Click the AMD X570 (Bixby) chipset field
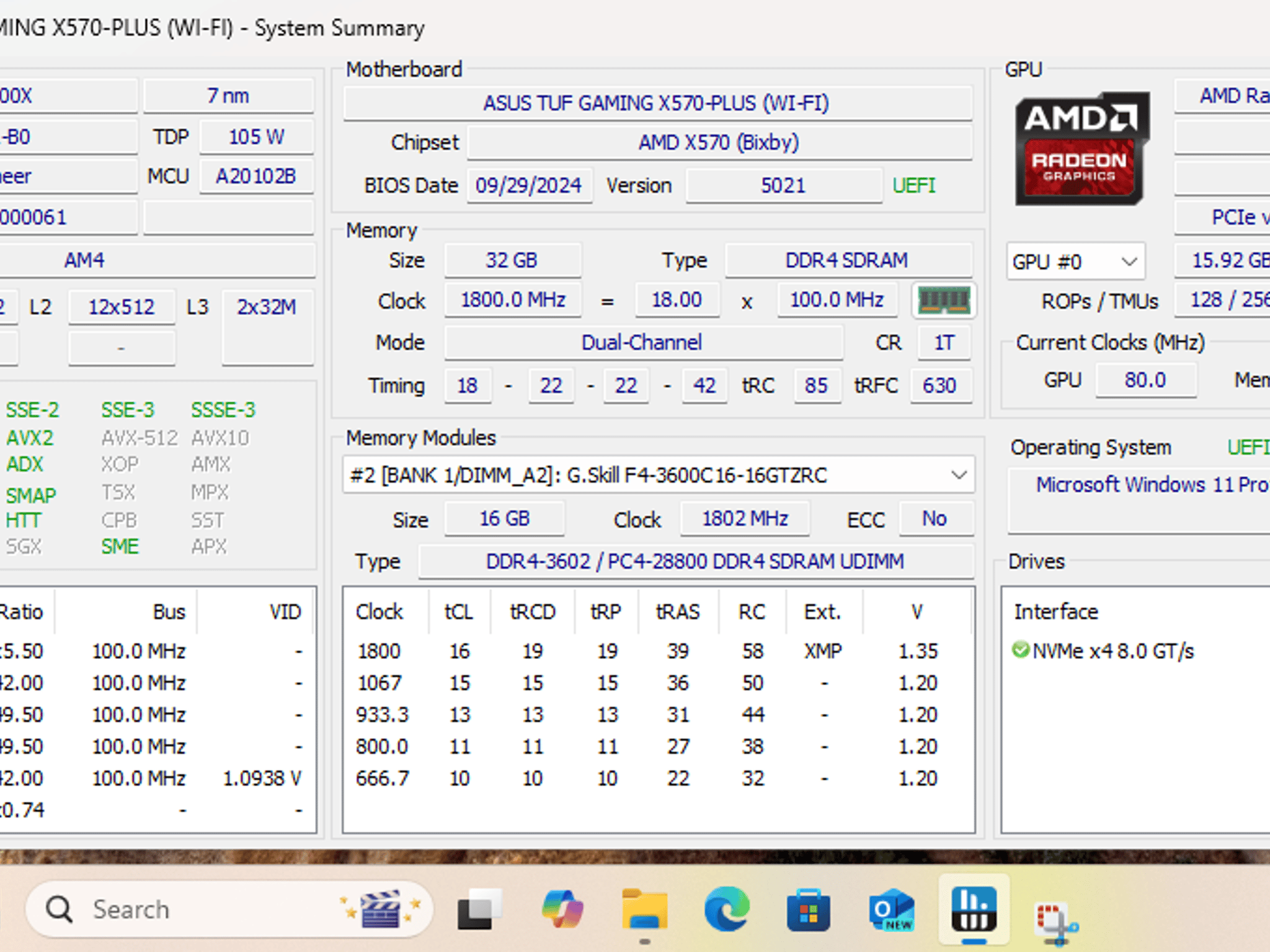Screen dimensions: 1270x952 pos(719,143)
